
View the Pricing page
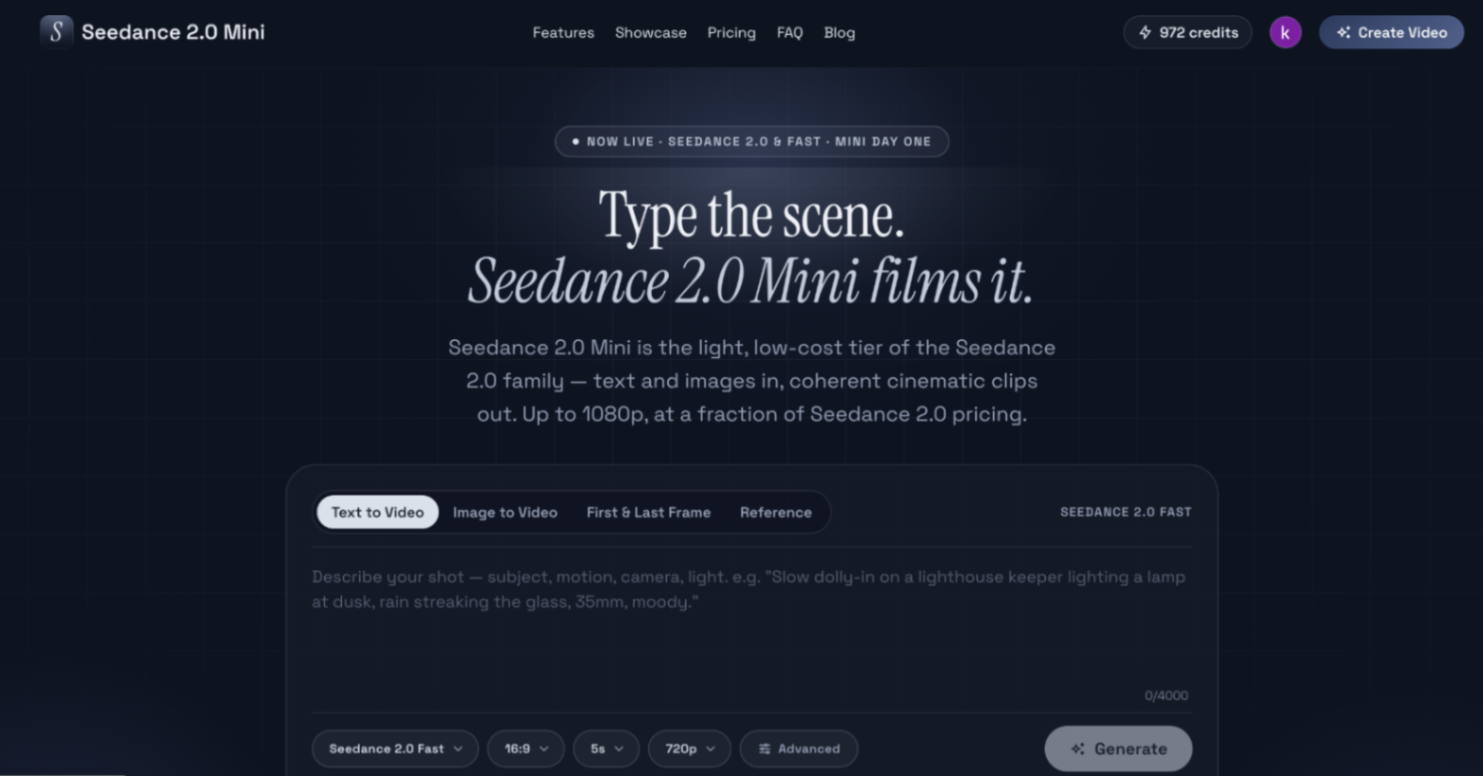pyautogui.click(x=731, y=33)
